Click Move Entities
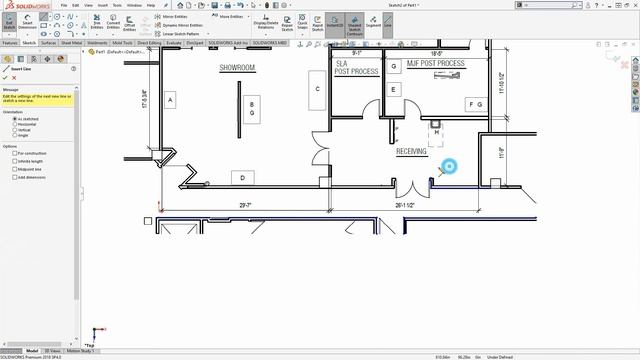640x360 pixels. pyautogui.click(x=227, y=16)
